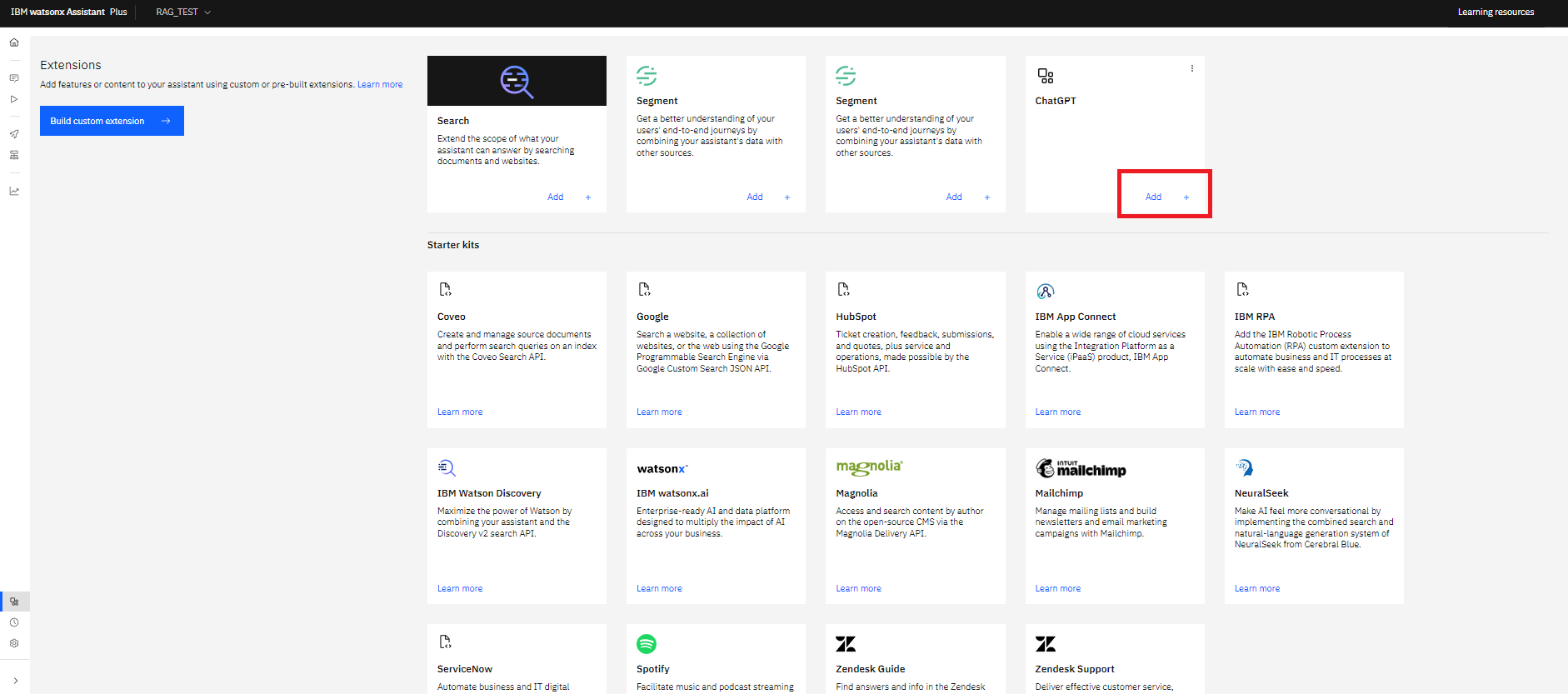The image size is (1568, 694).
Task: Open Learn more on the IBM RPA card
Action: tap(1257, 412)
